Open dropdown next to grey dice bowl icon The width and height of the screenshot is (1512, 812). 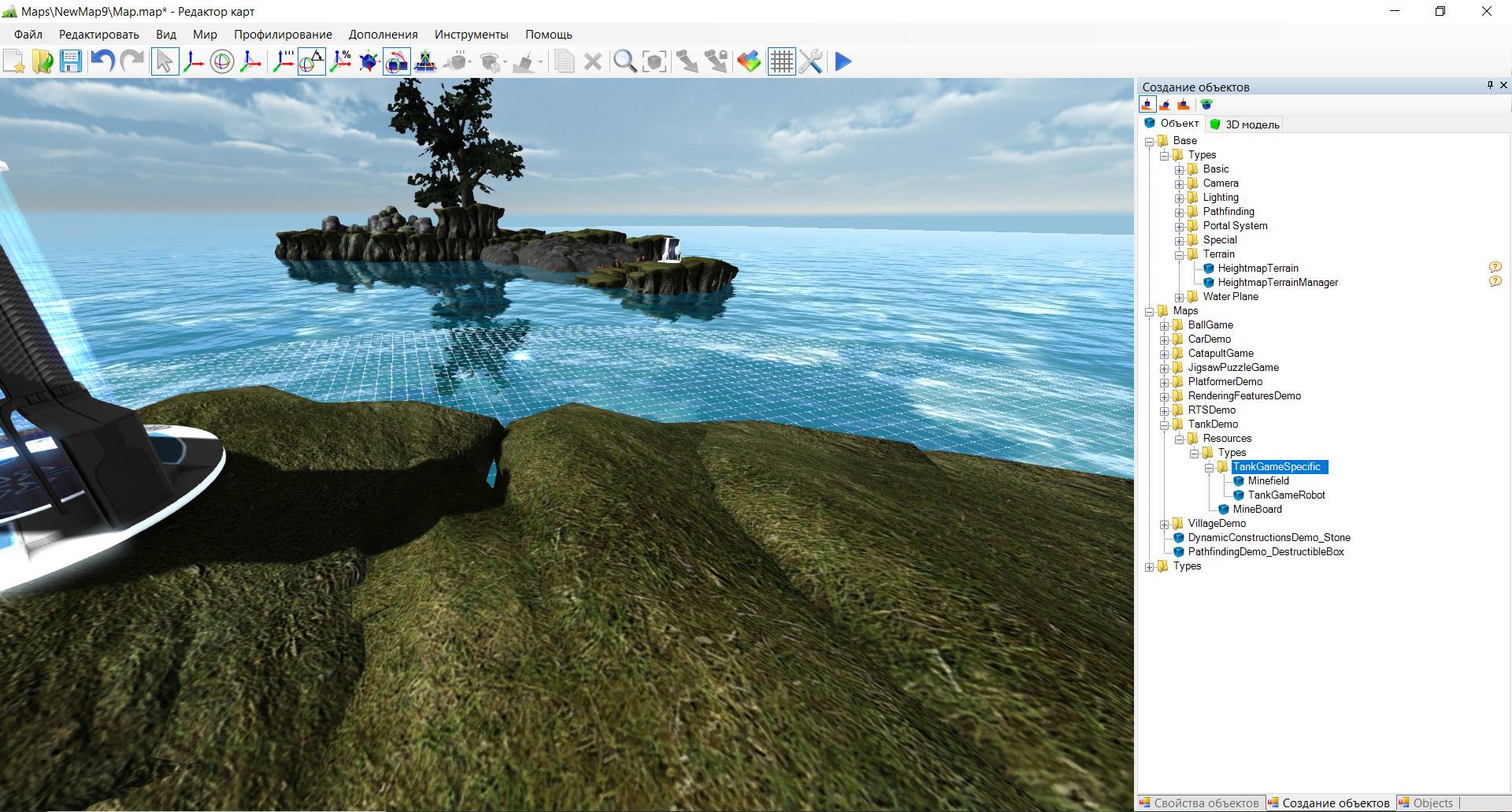506,61
